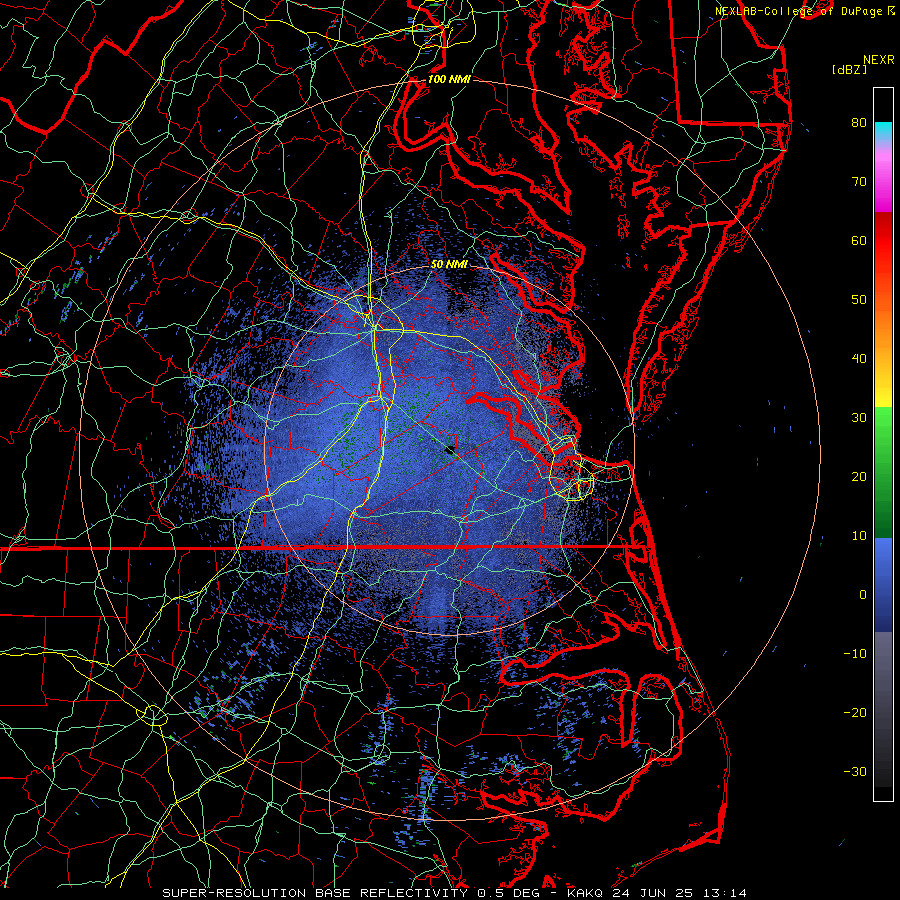The height and width of the screenshot is (900, 900).
Task: Click the 100 NMI range ring label
Action: click(x=449, y=79)
